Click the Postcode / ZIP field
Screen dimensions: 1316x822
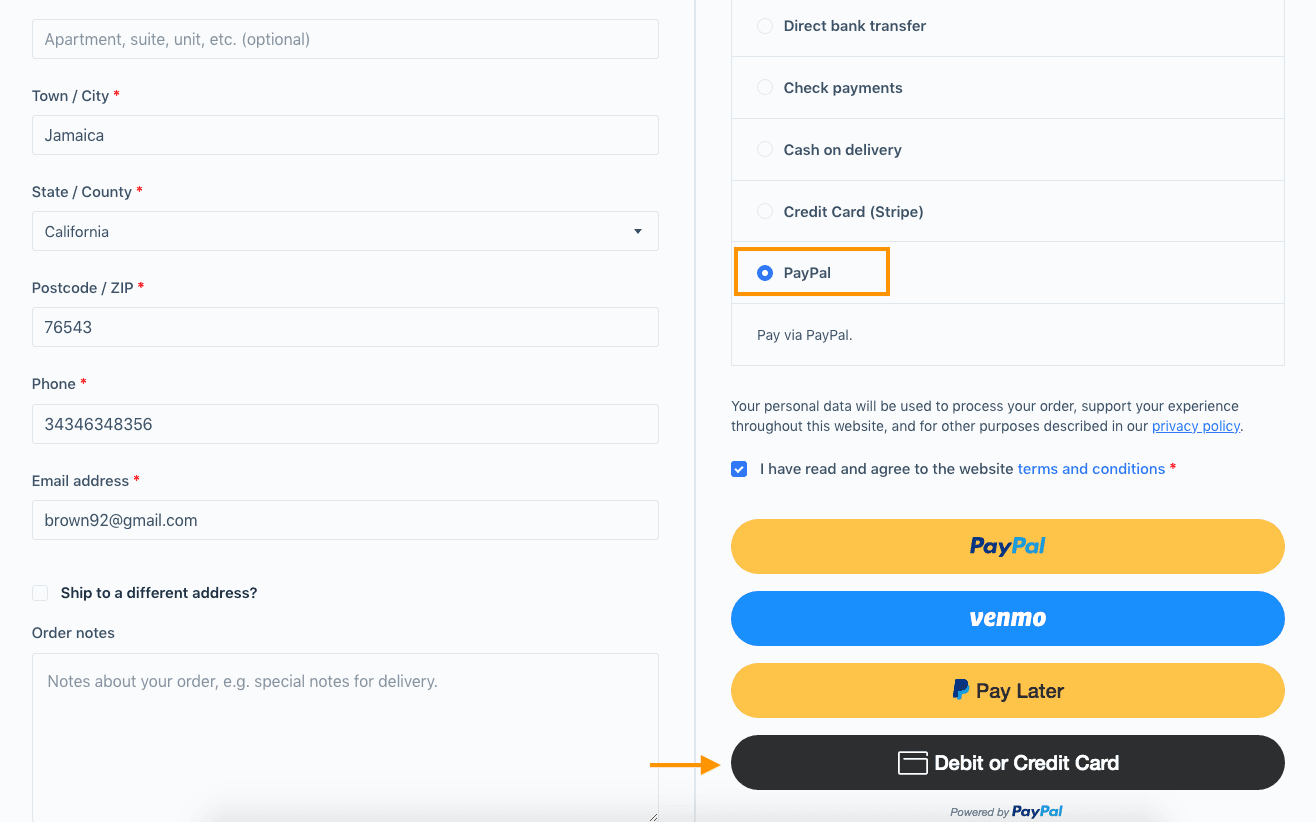[x=345, y=327]
